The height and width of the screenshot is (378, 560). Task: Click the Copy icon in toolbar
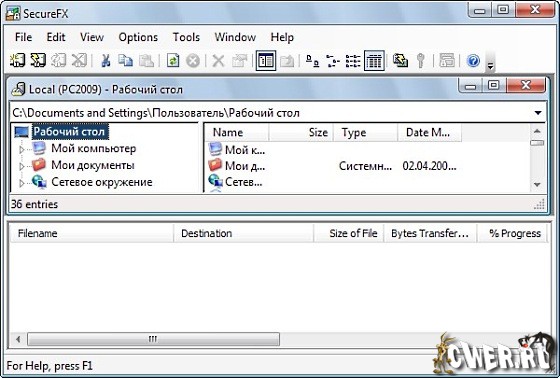[125, 61]
